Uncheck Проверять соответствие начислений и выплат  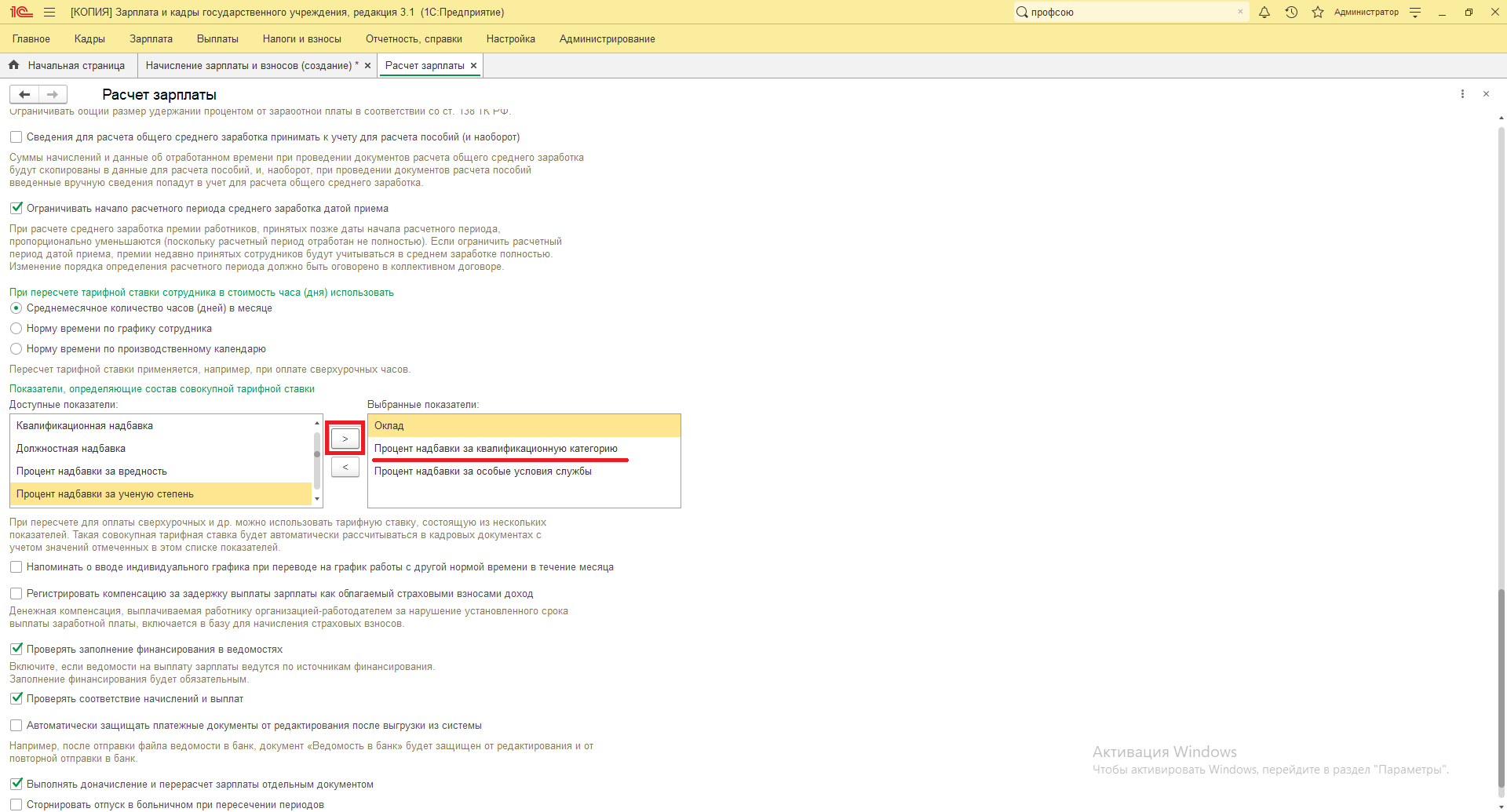pos(16,699)
